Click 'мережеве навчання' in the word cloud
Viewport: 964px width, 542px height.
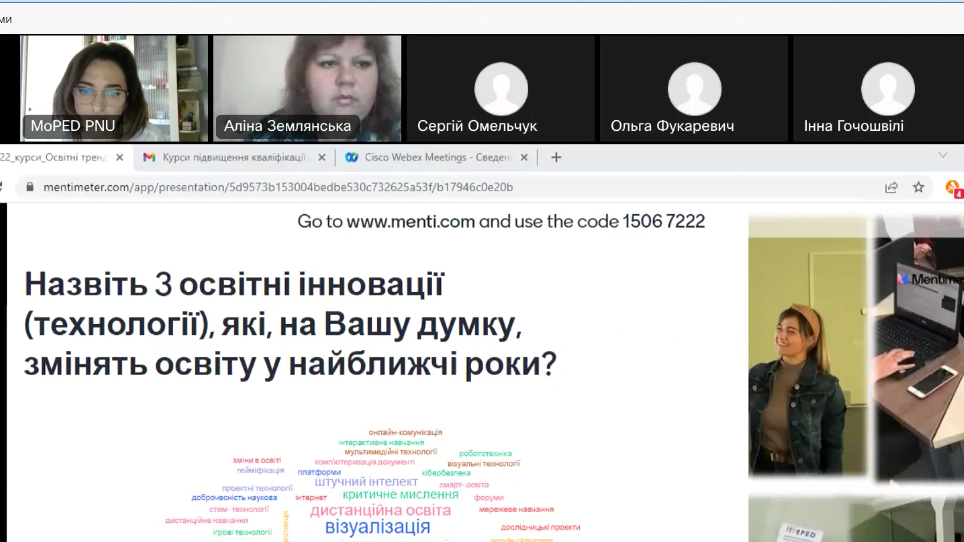tap(516, 509)
